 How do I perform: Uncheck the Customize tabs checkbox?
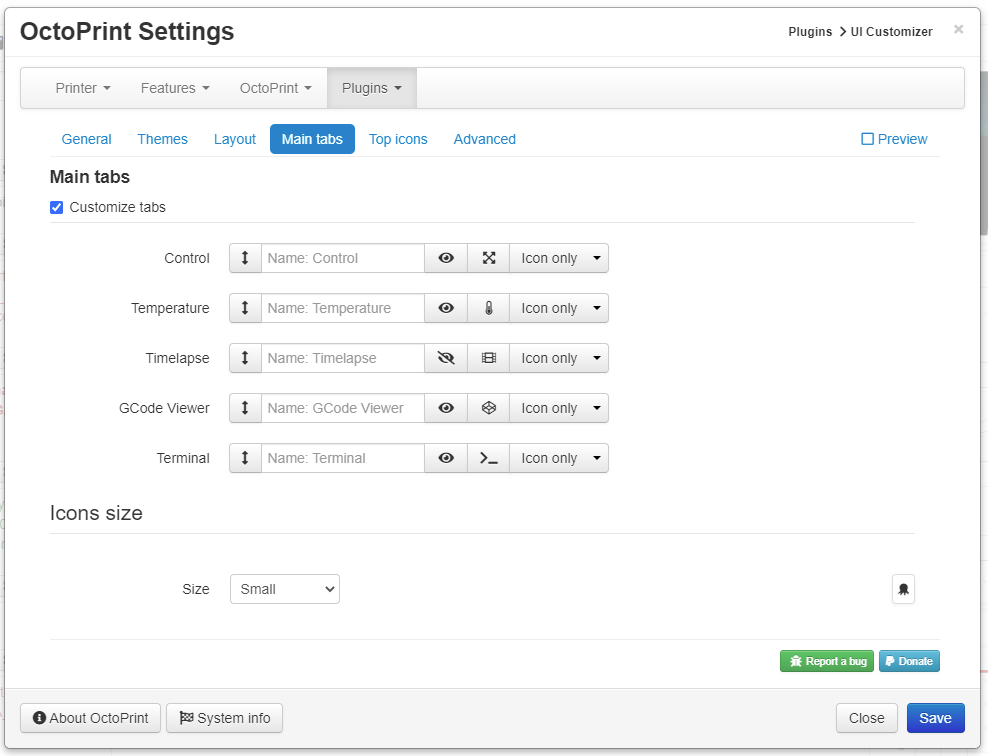[x=57, y=207]
